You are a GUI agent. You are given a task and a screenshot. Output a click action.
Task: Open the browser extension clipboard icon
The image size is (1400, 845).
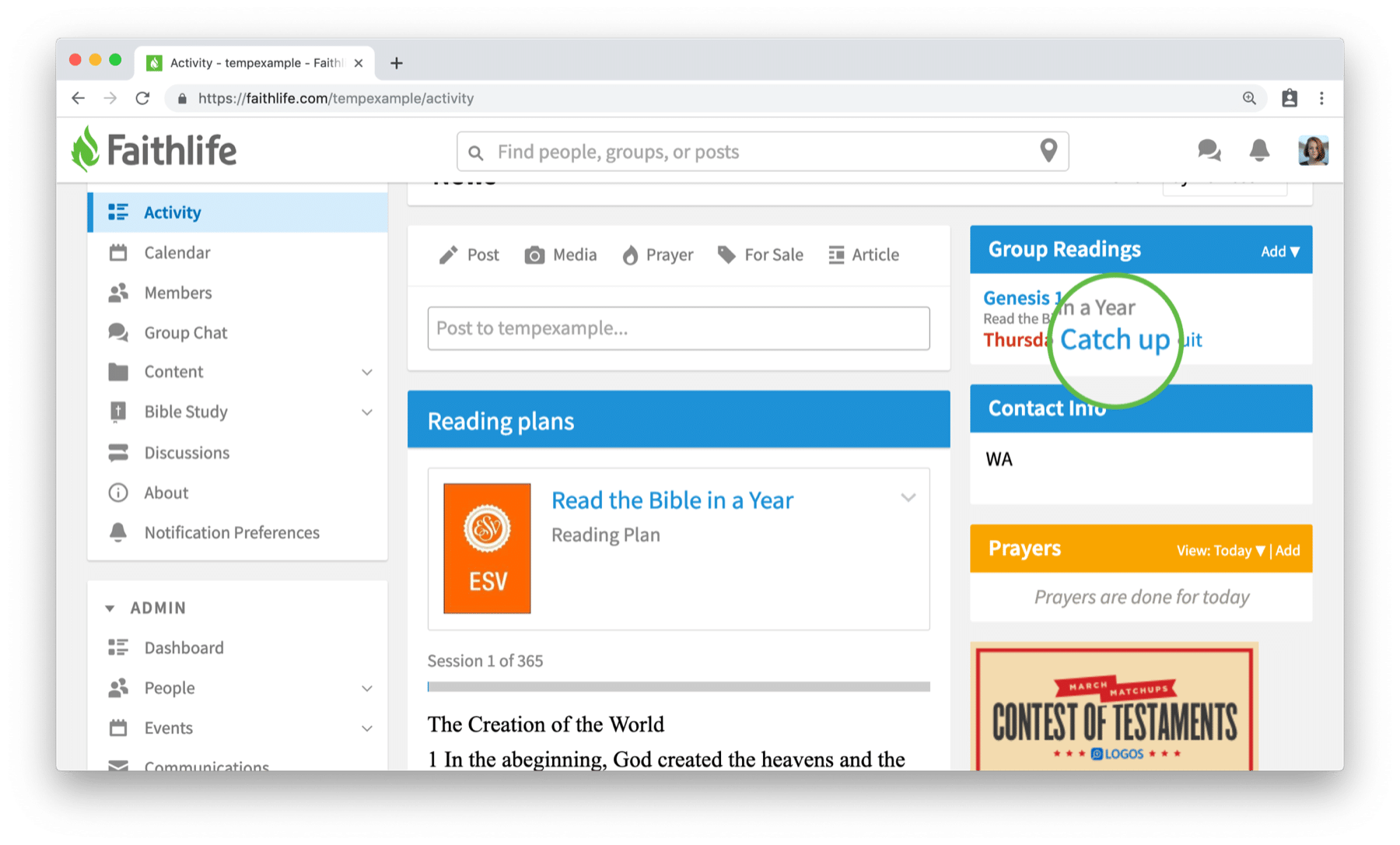1290,98
